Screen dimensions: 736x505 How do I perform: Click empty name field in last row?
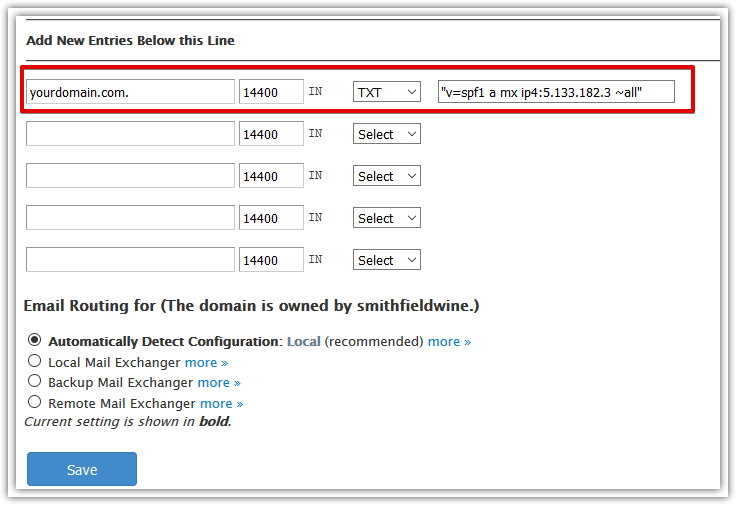tap(130, 260)
